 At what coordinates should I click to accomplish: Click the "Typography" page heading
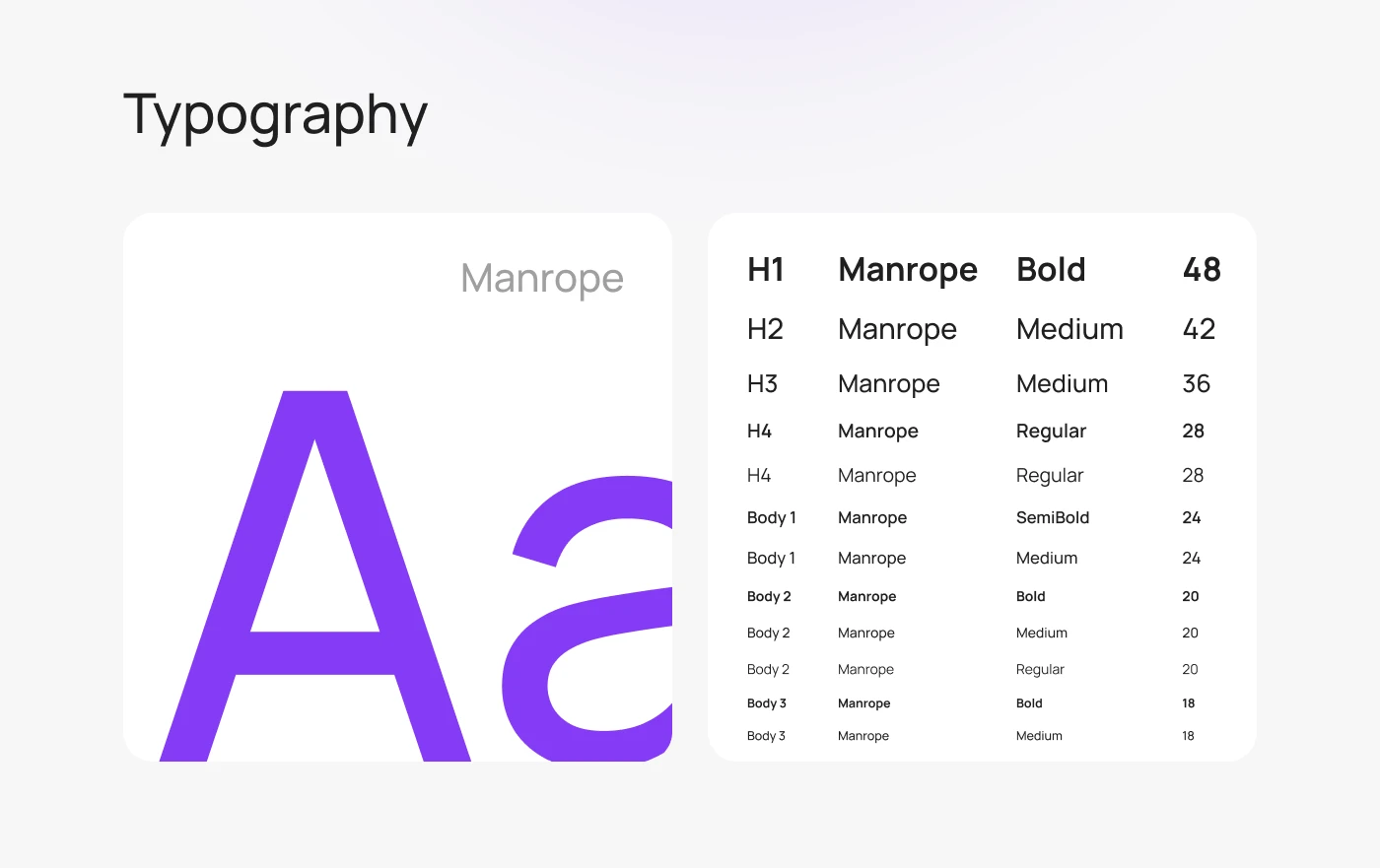click(275, 116)
